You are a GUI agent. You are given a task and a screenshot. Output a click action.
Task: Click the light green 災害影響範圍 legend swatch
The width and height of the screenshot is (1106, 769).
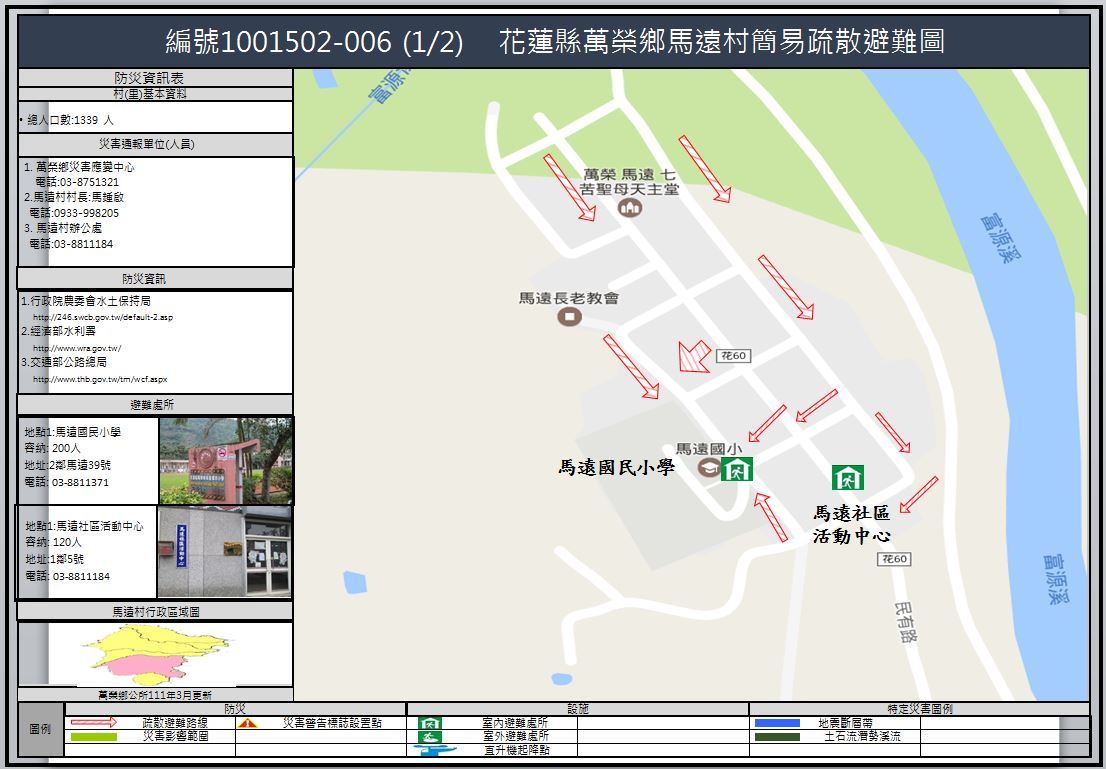point(93,737)
